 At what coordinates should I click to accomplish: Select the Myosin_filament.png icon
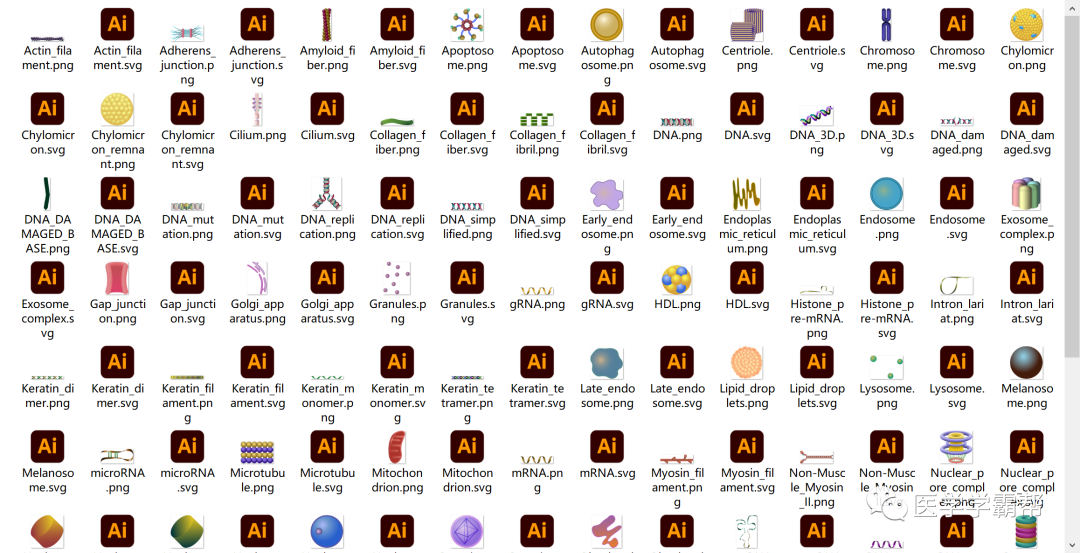(677, 459)
